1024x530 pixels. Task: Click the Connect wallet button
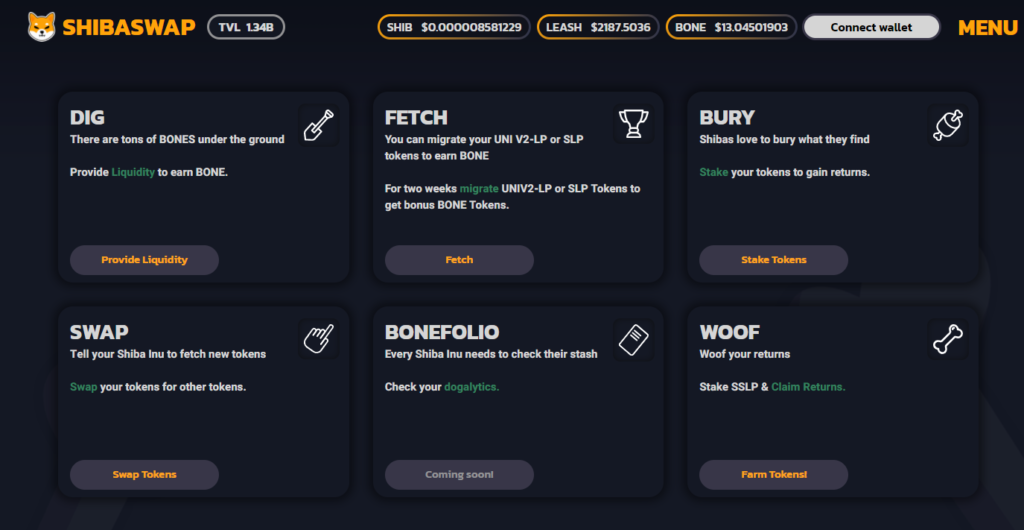point(871,27)
